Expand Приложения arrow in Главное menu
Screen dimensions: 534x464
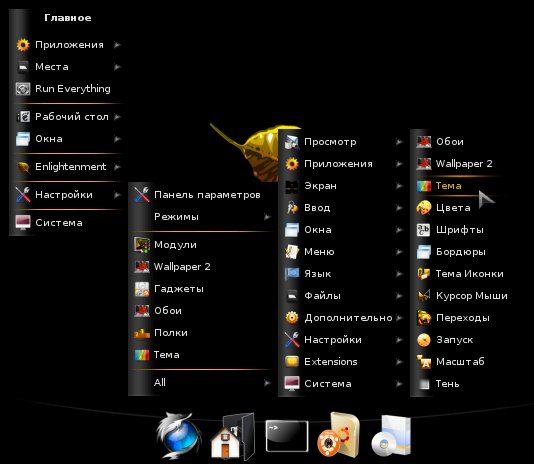pyautogui.click(x=117, y=45)
